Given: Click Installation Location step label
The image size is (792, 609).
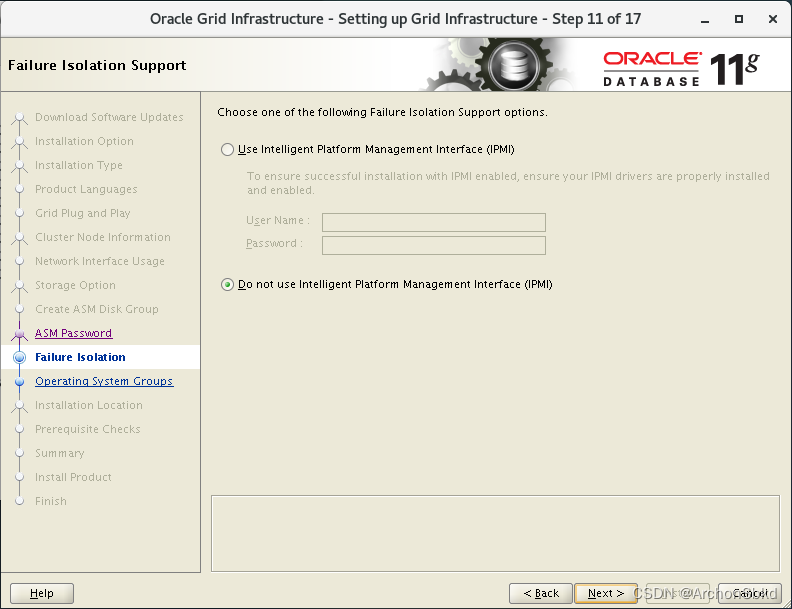Looking at the screenshot, I should click(89, 405).
